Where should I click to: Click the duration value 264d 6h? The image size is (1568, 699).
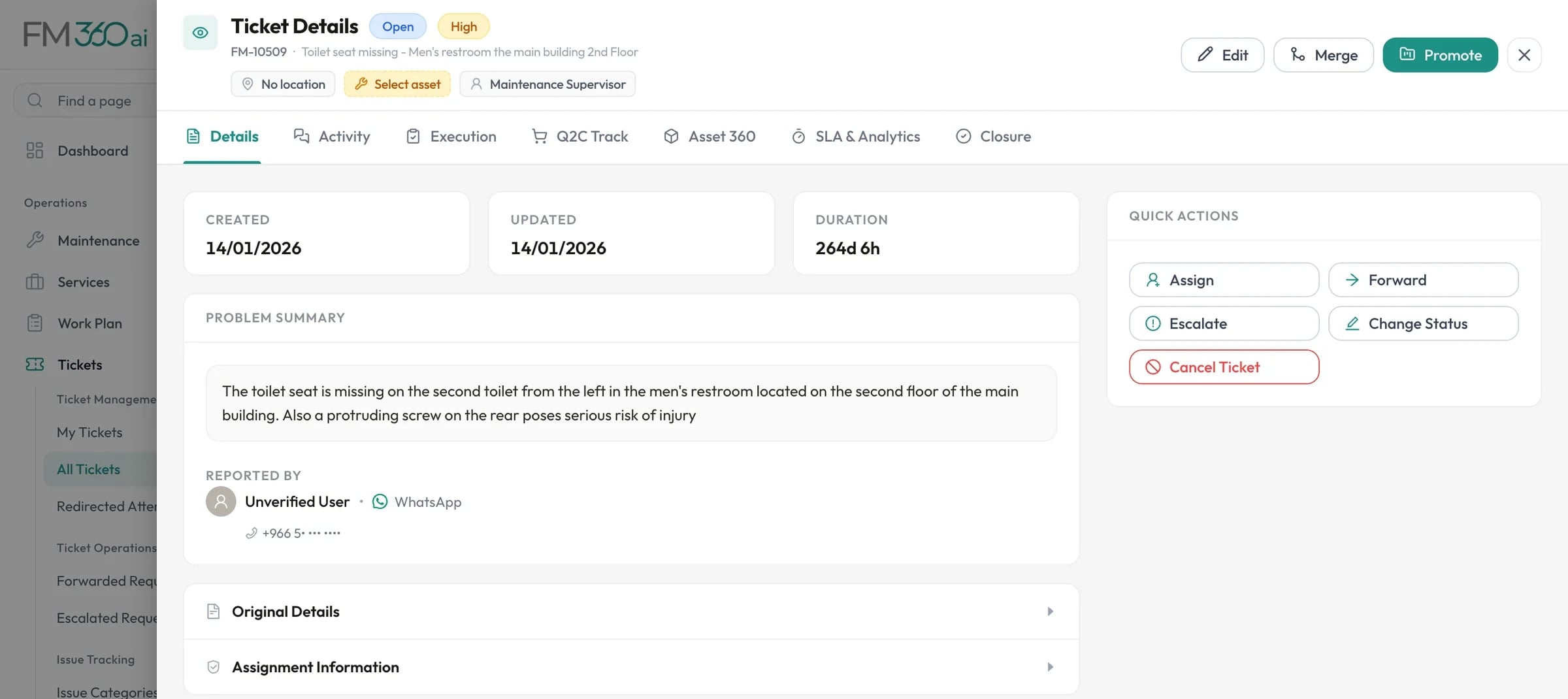[x=847, y=248]
